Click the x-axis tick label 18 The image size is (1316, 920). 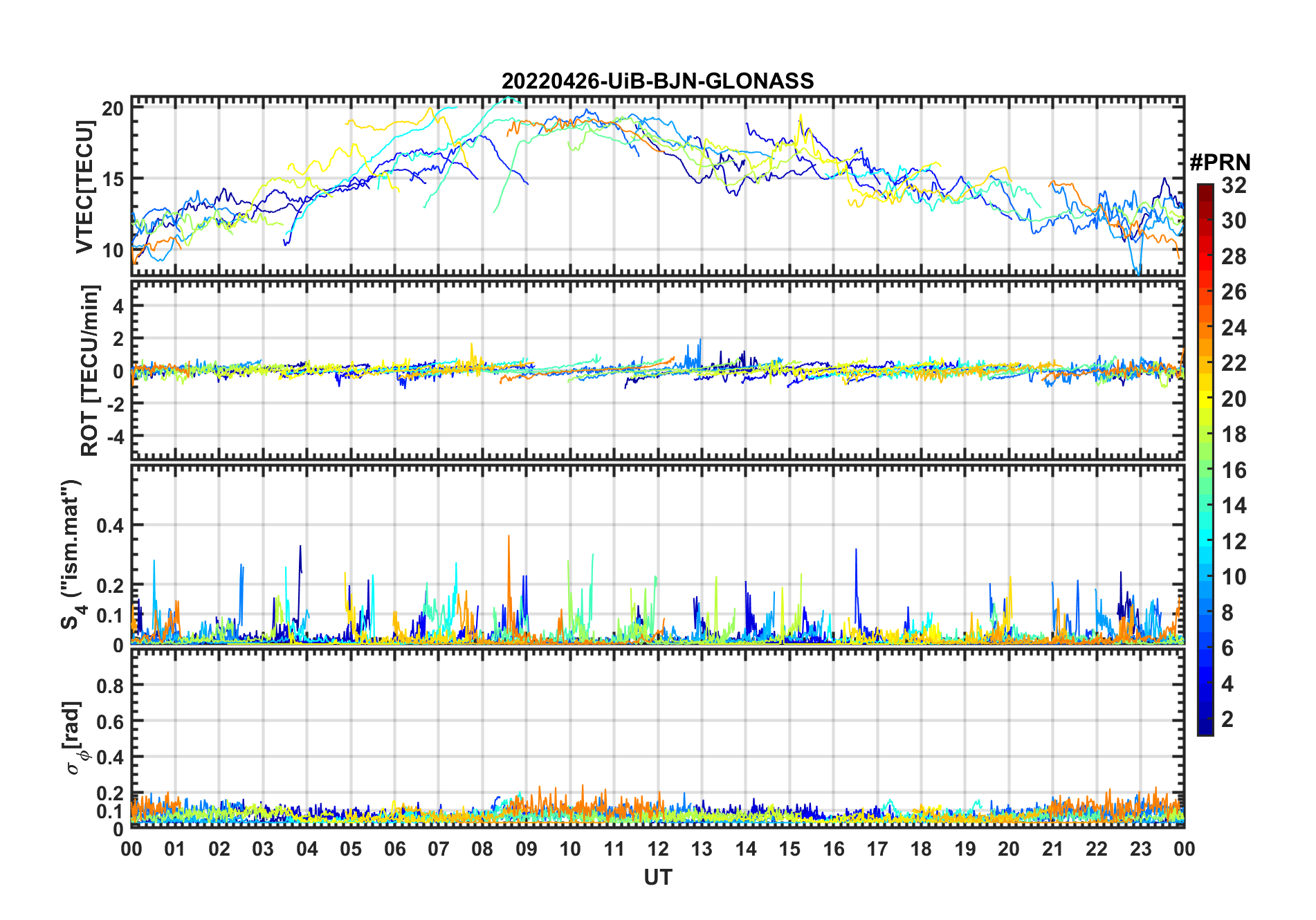[921, 849]
